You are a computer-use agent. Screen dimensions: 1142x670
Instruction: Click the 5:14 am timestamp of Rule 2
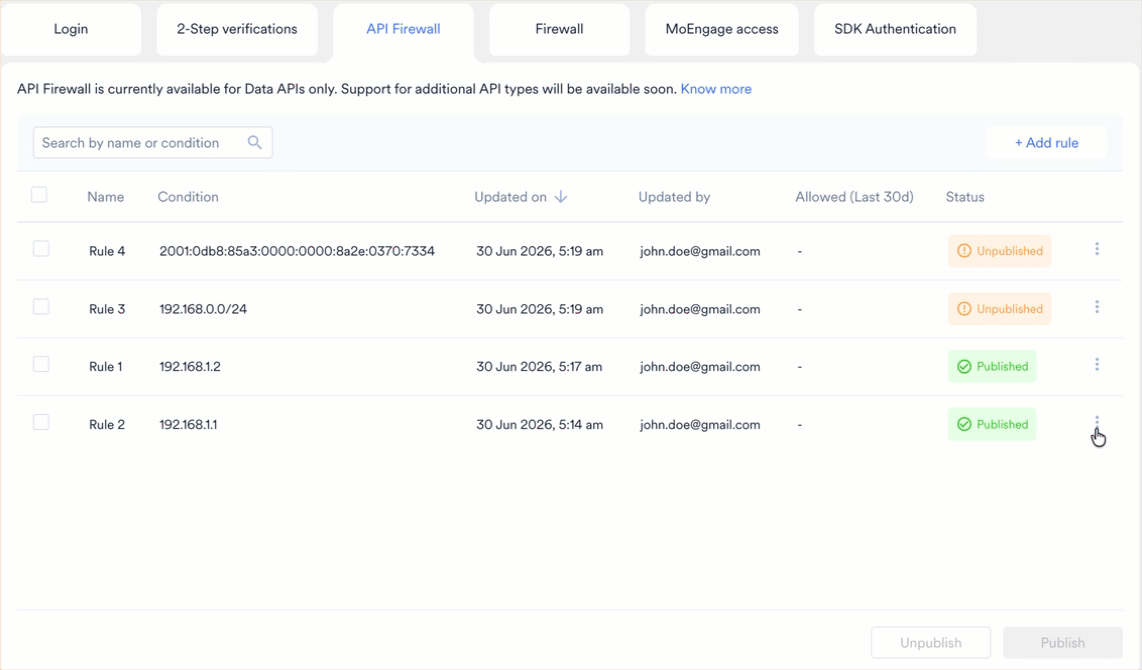(540, 425)
